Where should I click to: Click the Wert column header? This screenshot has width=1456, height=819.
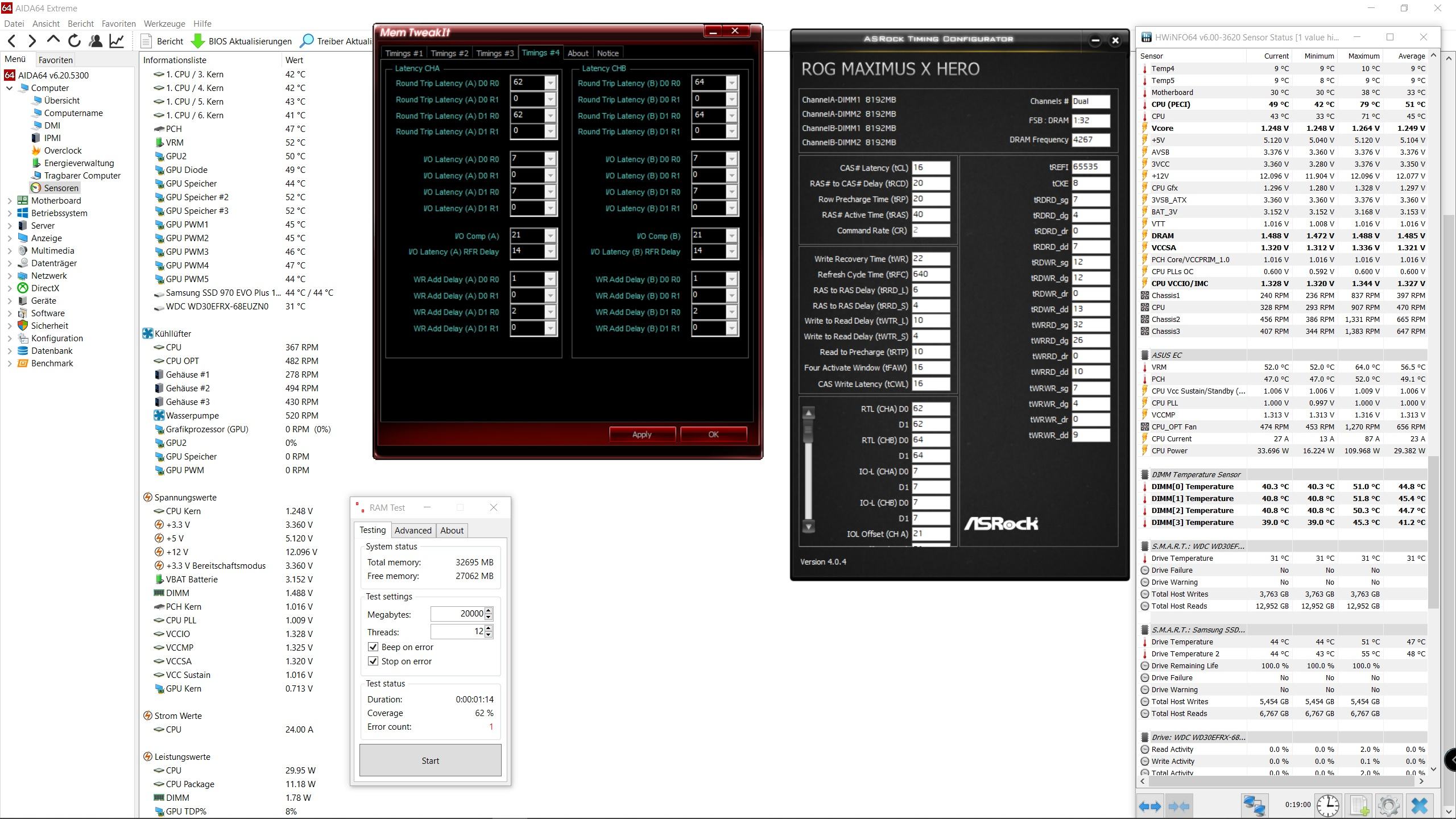point(294,60)
